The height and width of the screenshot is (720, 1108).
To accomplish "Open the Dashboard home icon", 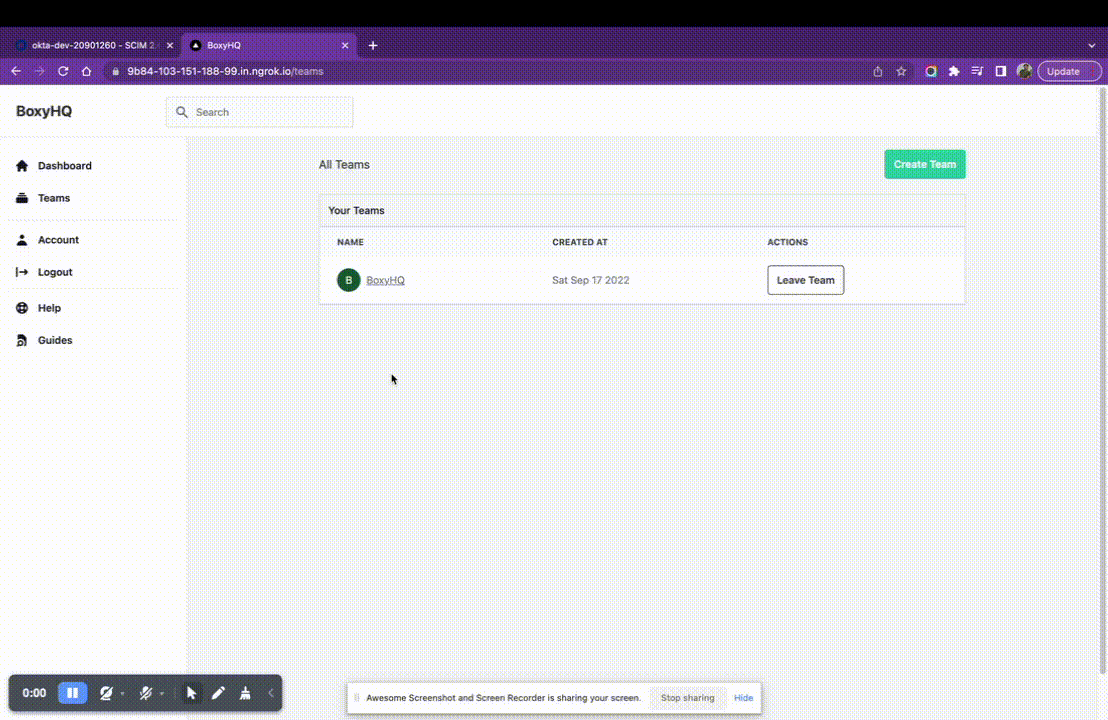I will [22, 165].
